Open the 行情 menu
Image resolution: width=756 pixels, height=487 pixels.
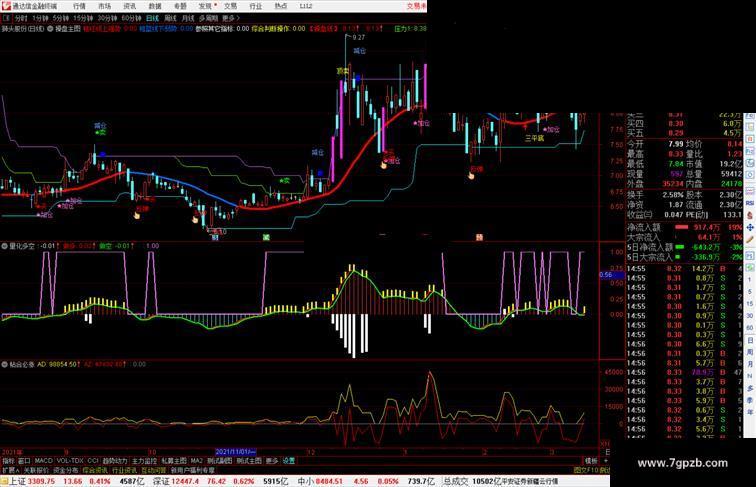click(79, 6)
